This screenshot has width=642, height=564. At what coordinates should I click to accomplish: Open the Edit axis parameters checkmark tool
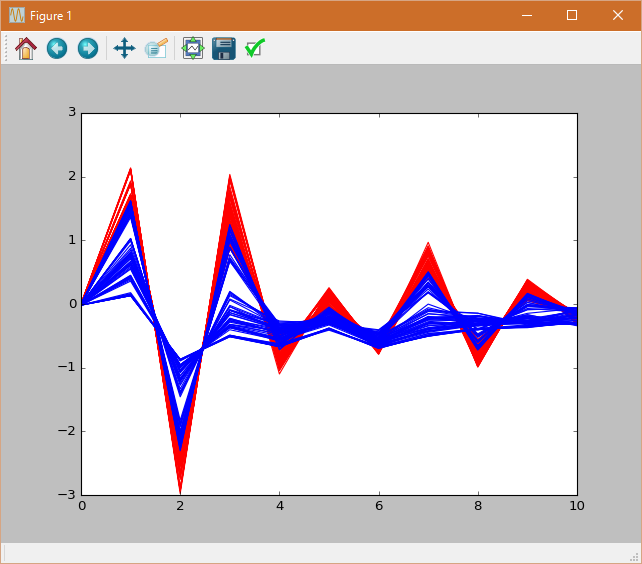coord(255,48)
